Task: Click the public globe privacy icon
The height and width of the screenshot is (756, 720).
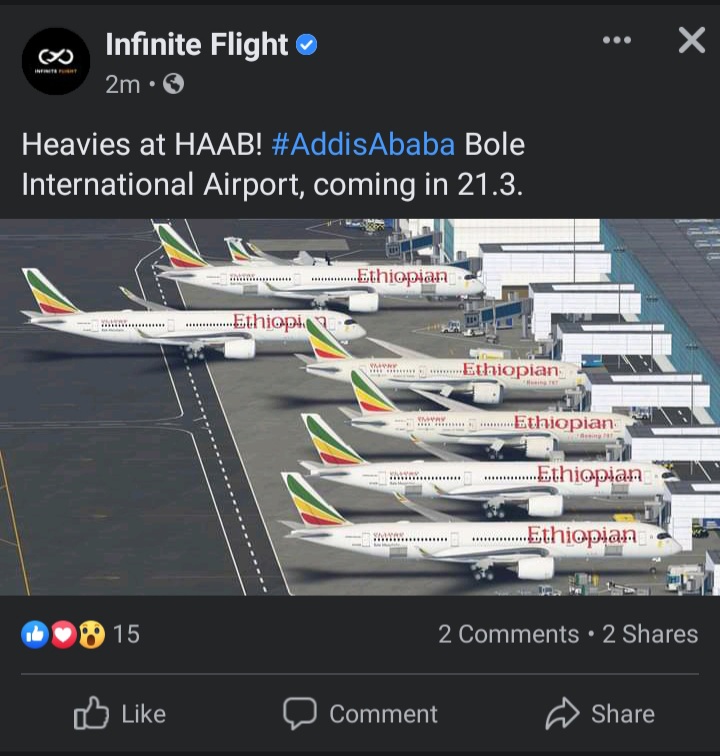Action: coord(173,84)
